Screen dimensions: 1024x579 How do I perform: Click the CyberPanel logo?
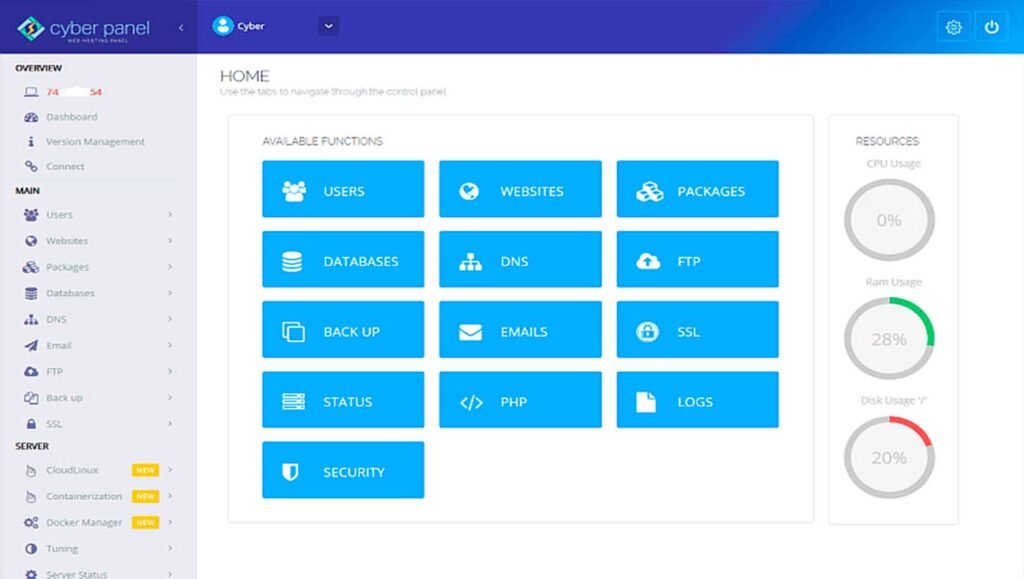point(84,29)
